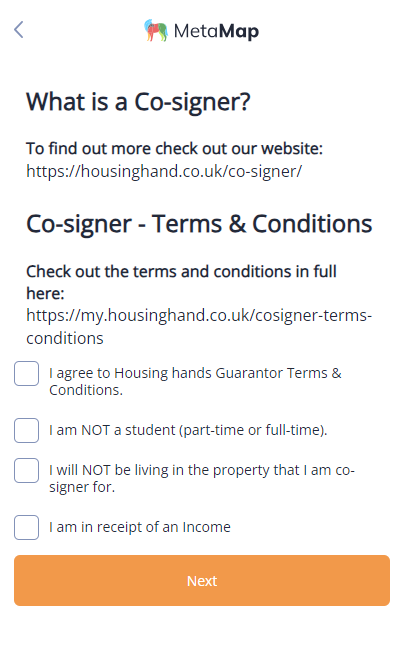Click the colorful MetaMap horse logo
This screenshot has height=656, width=405.
tap(156, 31)
